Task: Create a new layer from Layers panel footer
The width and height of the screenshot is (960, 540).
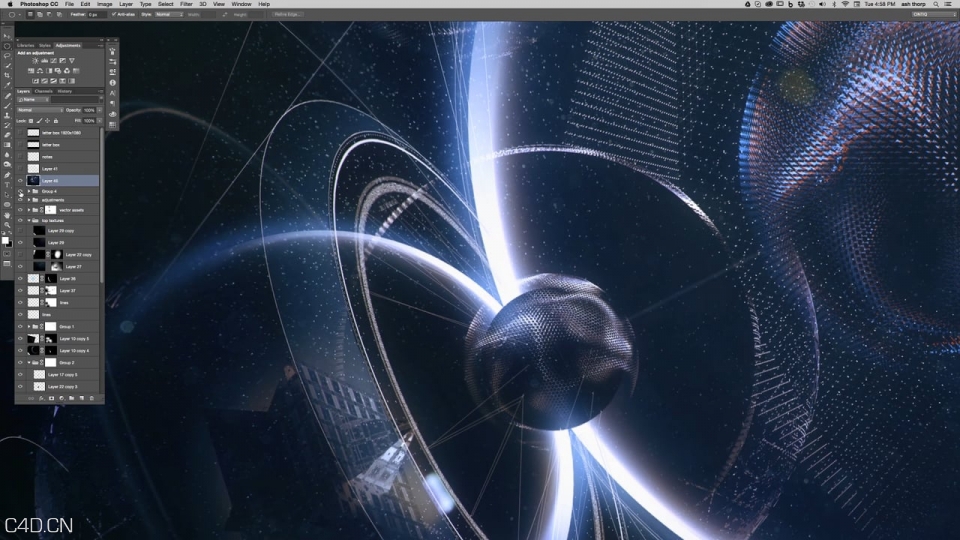Action: click(x=80, y=398)
